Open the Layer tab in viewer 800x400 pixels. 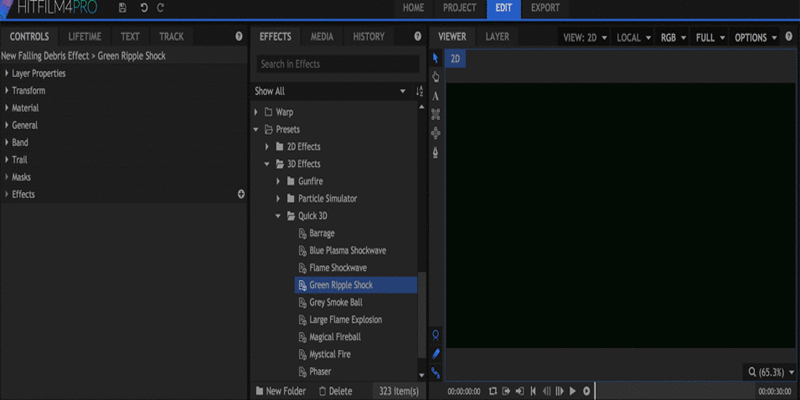click(497, 36)
